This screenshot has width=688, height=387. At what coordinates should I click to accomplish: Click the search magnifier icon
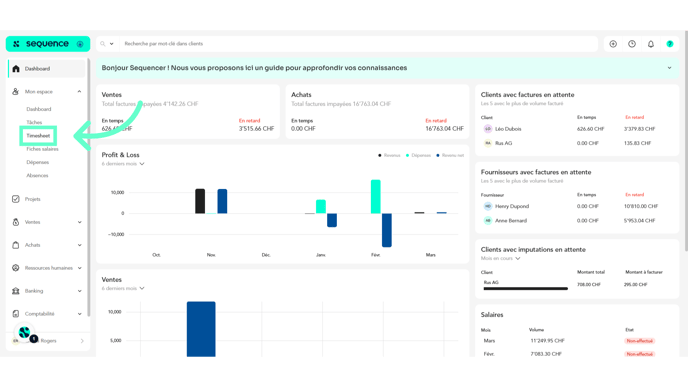click(103, 44)
